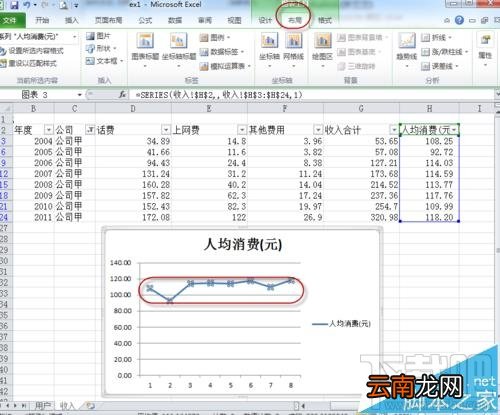
Task: Open the 图表标题 chart title options
Action: [x=145, y=50]
